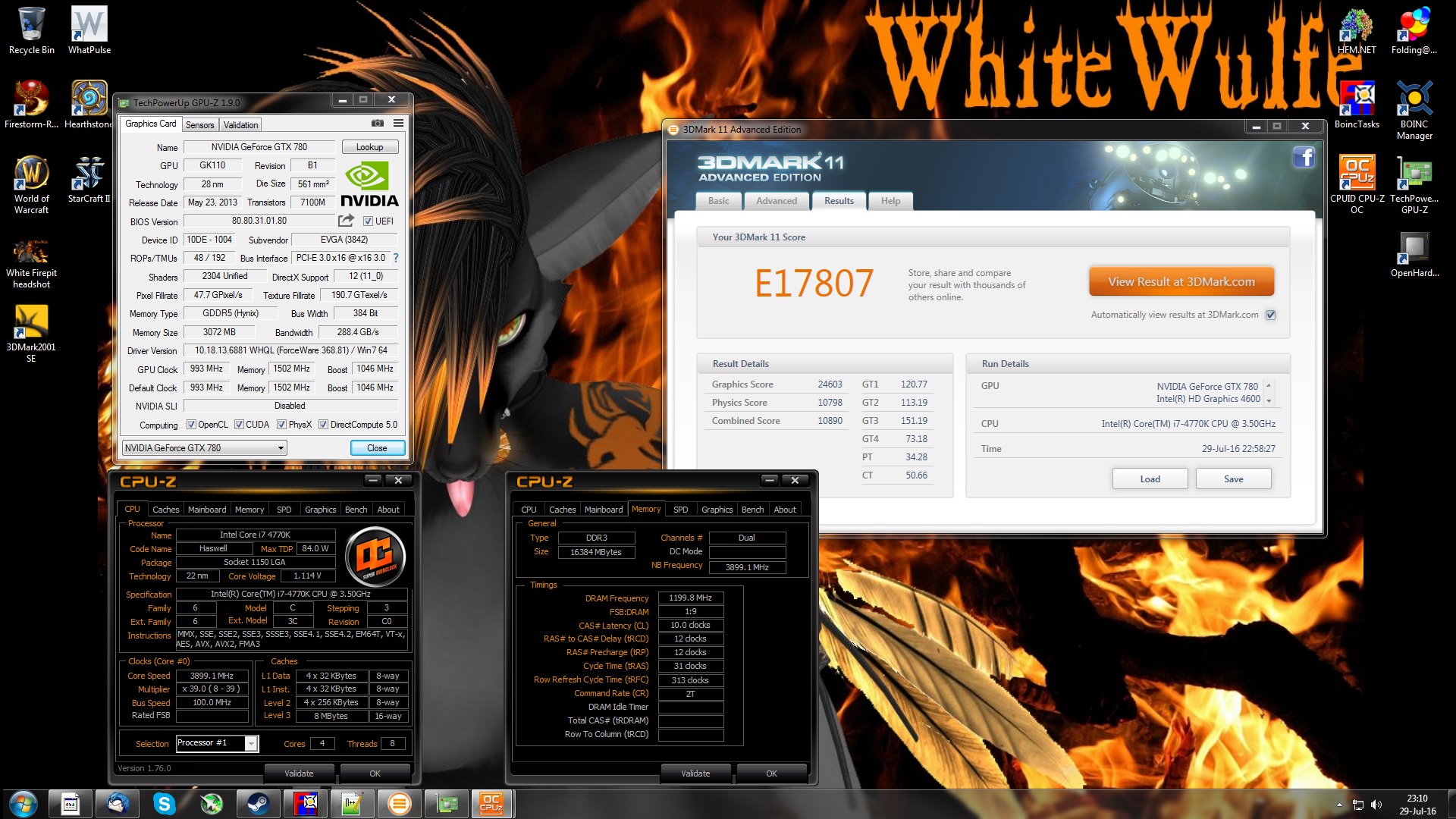Launch the WhatPulse desktop shortcut
Image resolution: width=1456 pixels, height=819 pixels.
coord(89,30)
